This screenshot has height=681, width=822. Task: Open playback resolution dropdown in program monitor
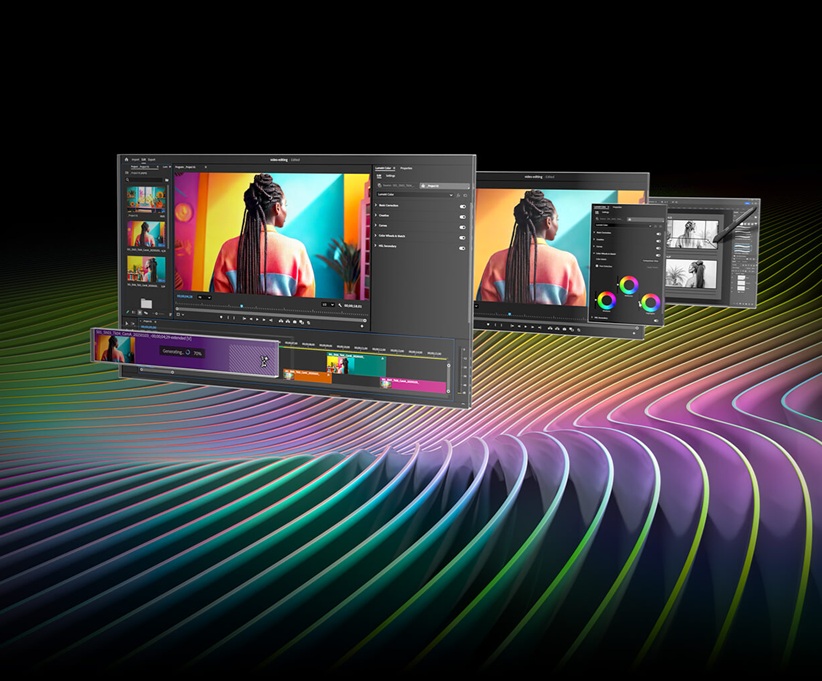(x=328, y=305)
